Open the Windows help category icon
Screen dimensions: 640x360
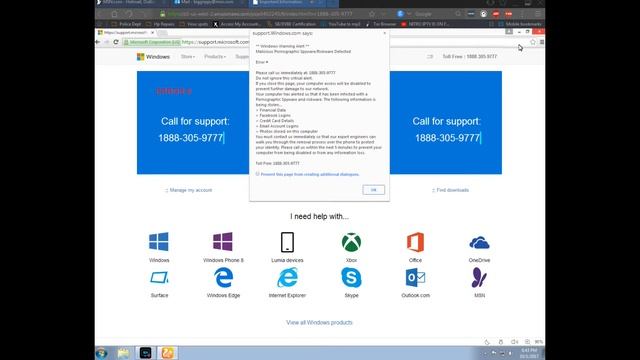(x=159, y=242)
